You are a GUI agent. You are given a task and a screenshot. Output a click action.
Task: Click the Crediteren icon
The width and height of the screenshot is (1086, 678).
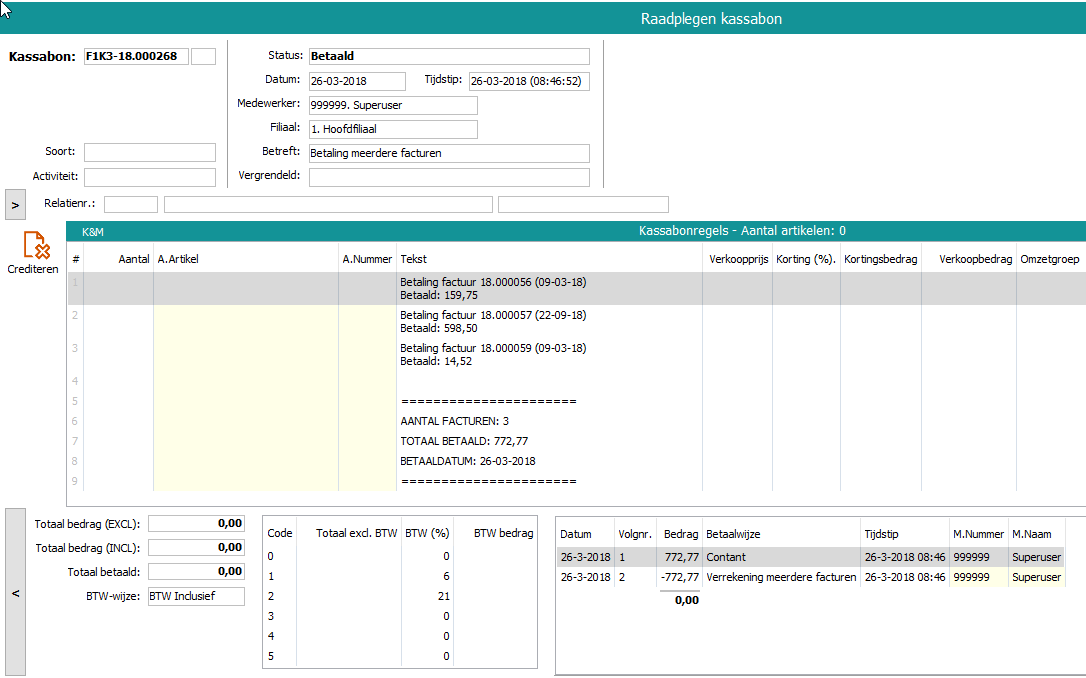[x=35, y=246]
